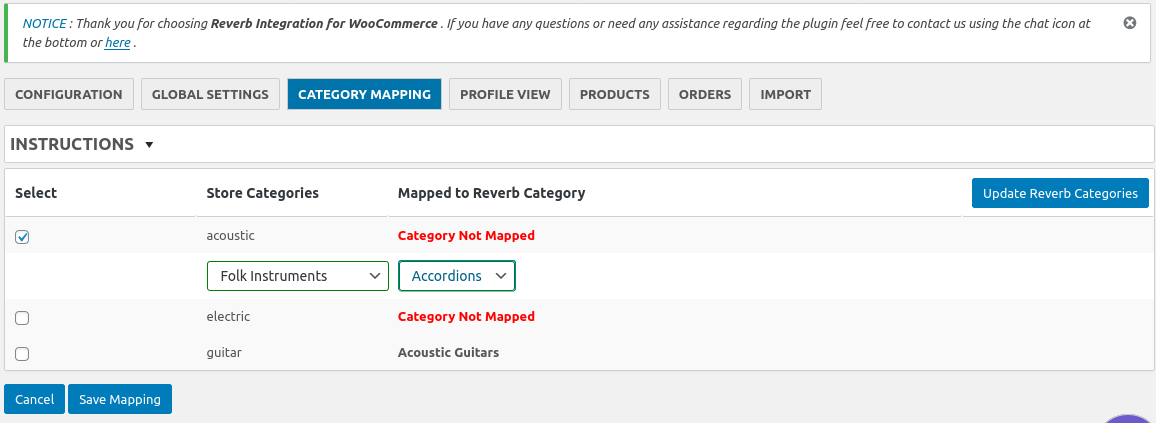Follow the "here" link in the notice
The image size is (1156, 423).
(117, 43)
